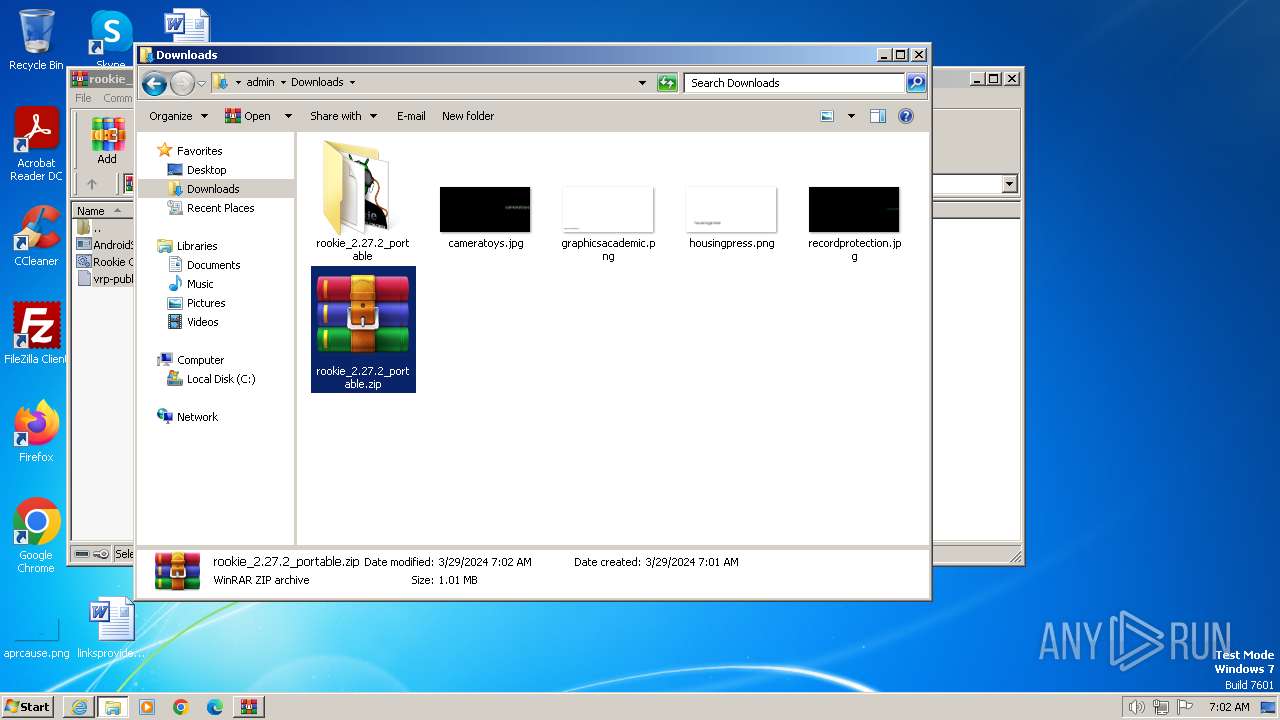Click the E-mail toolbar button
Viewport: 1280px width, 720px height.
(x=411, y=116)
